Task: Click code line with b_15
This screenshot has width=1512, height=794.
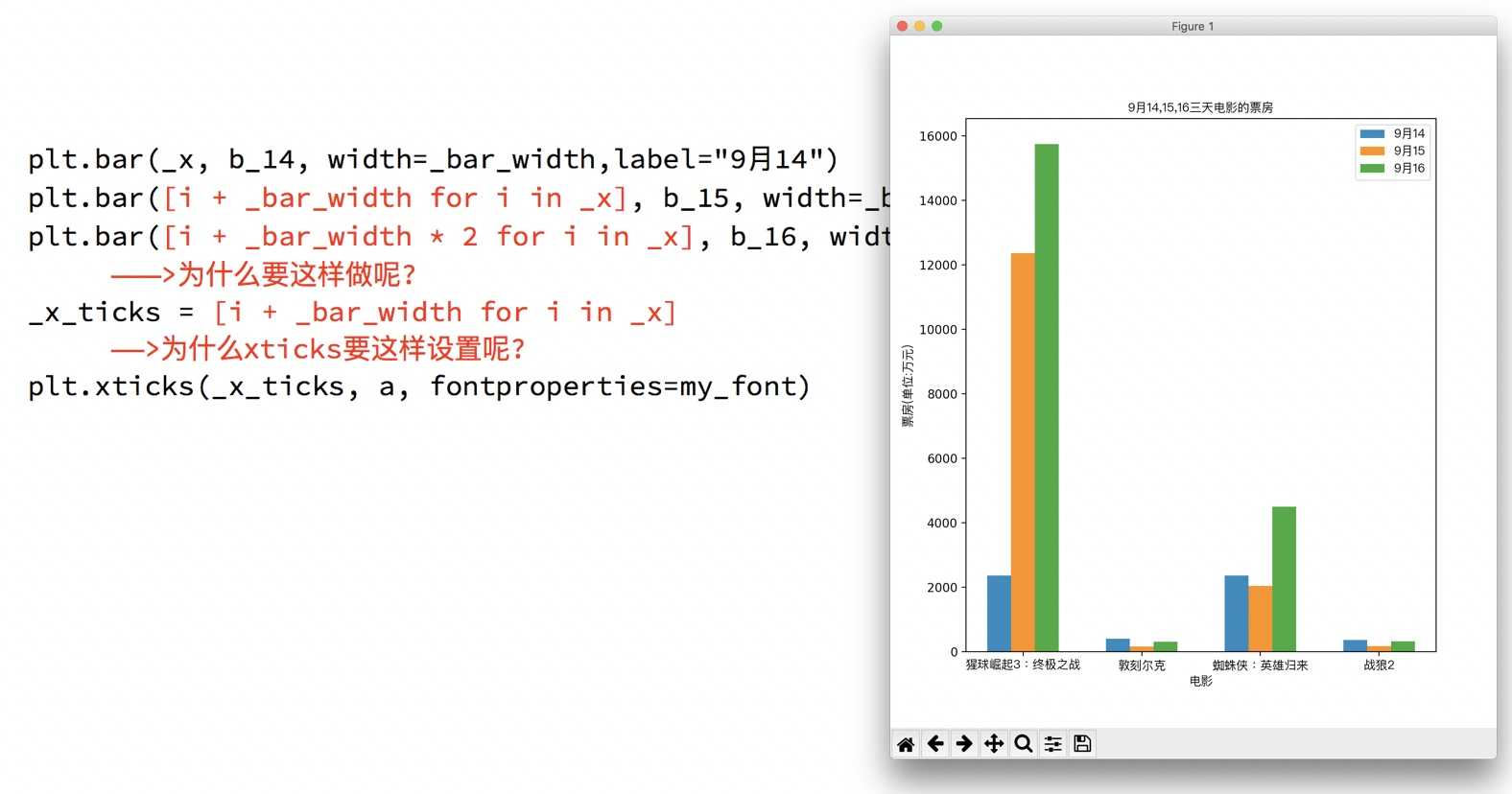Action: (459, 198)
